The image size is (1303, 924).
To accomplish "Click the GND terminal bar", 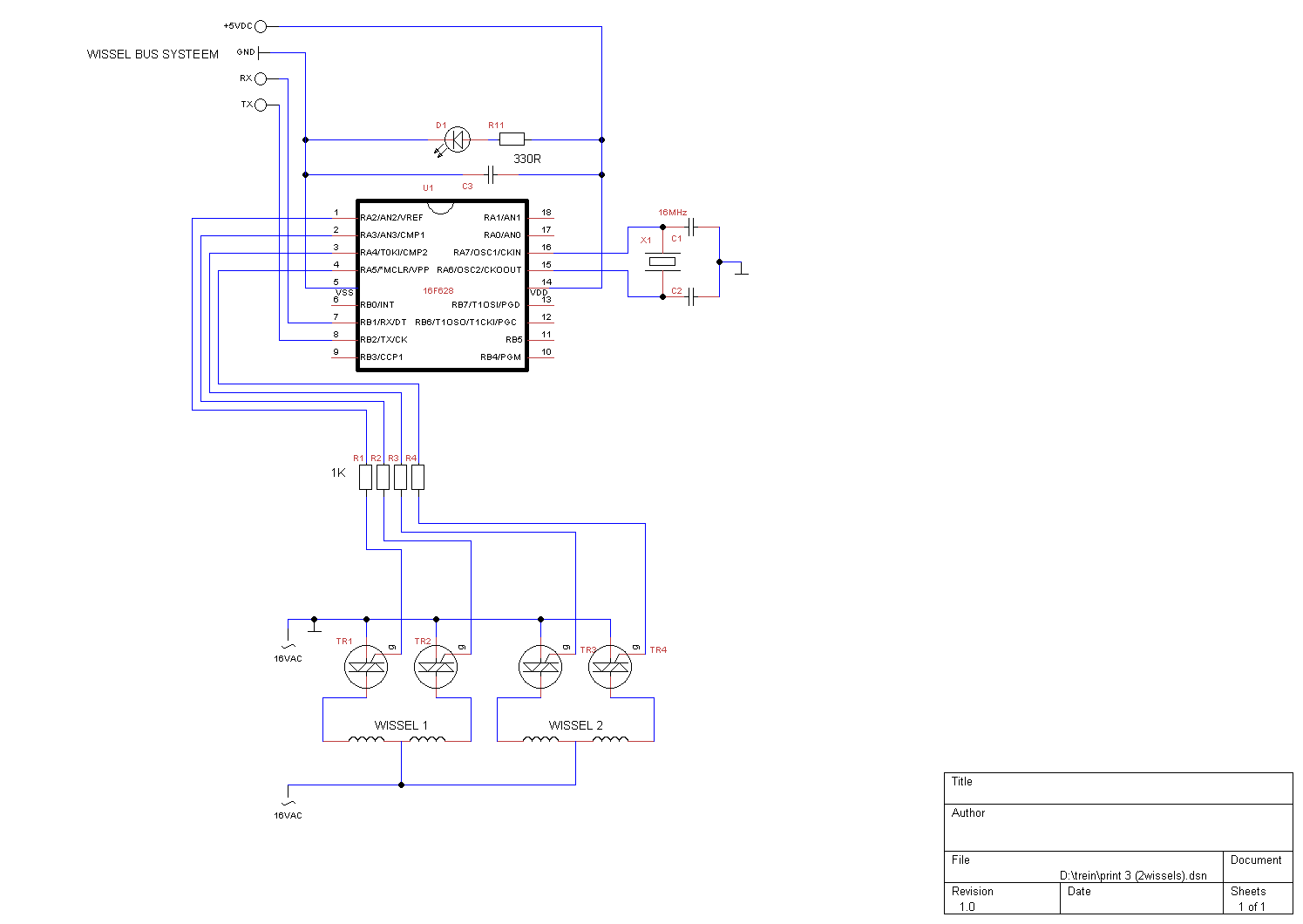I will coord(259,53).
